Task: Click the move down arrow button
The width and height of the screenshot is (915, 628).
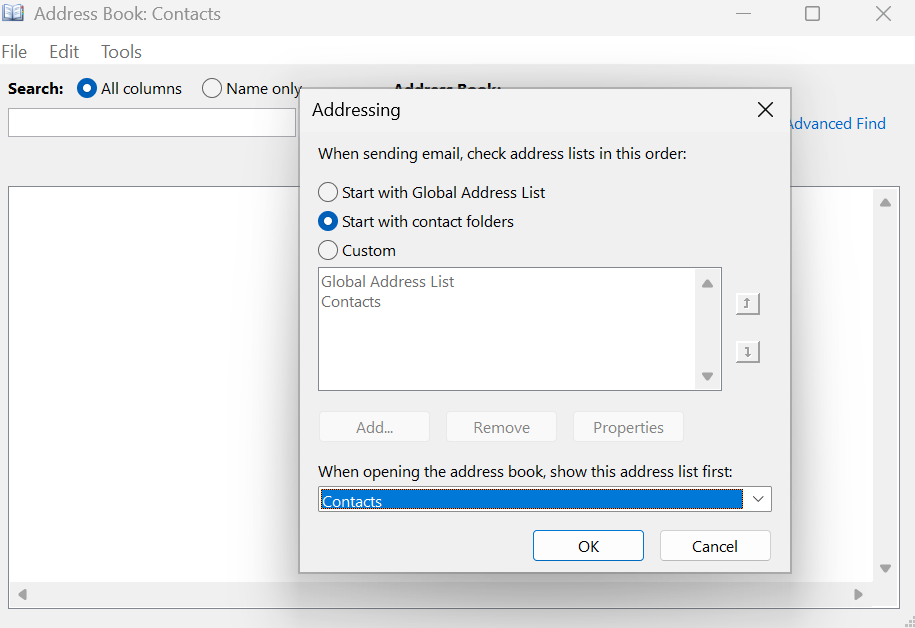Action: tap(748, 352)
